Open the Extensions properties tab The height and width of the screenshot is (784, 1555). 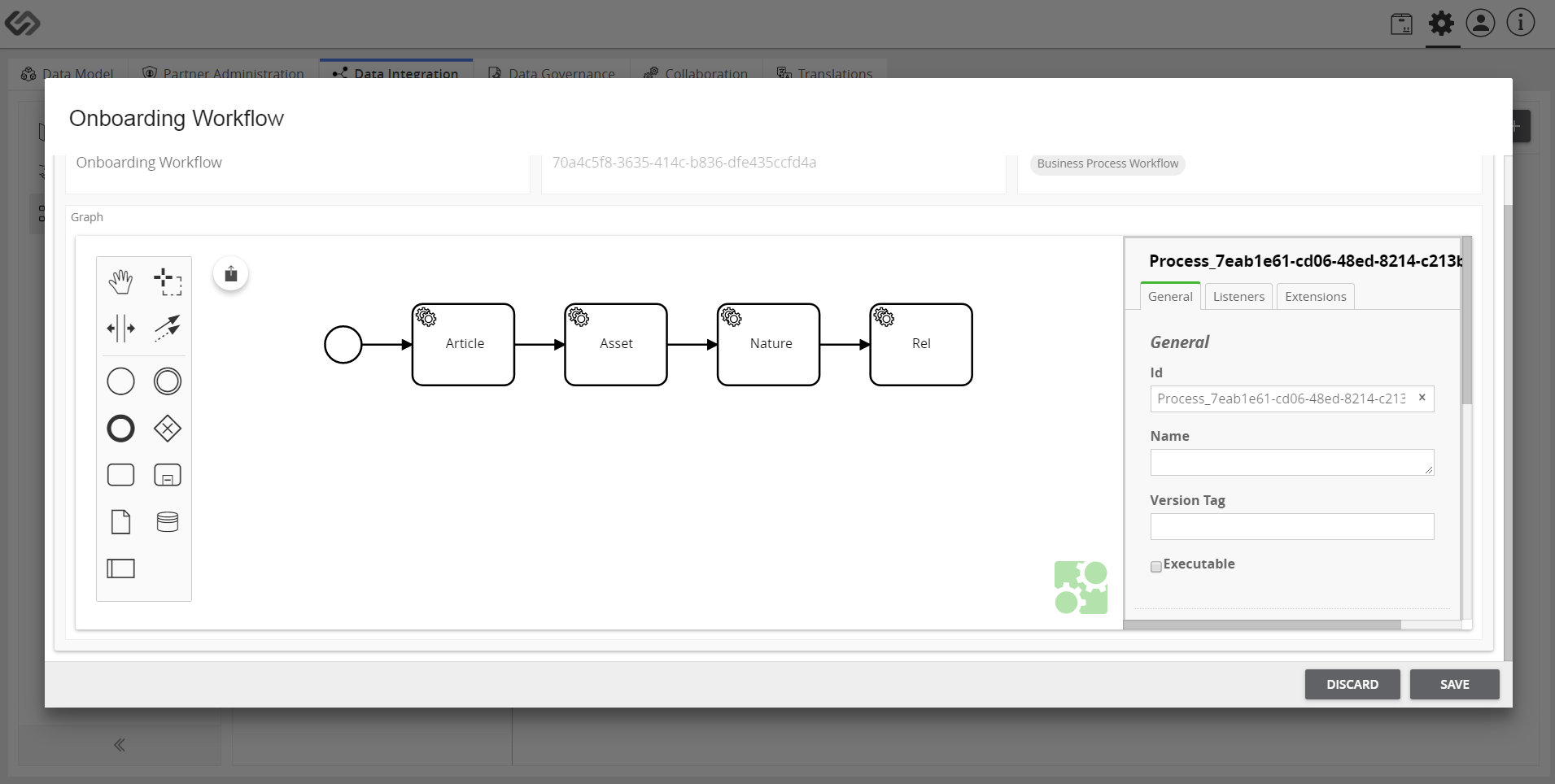coord(1316,296)
